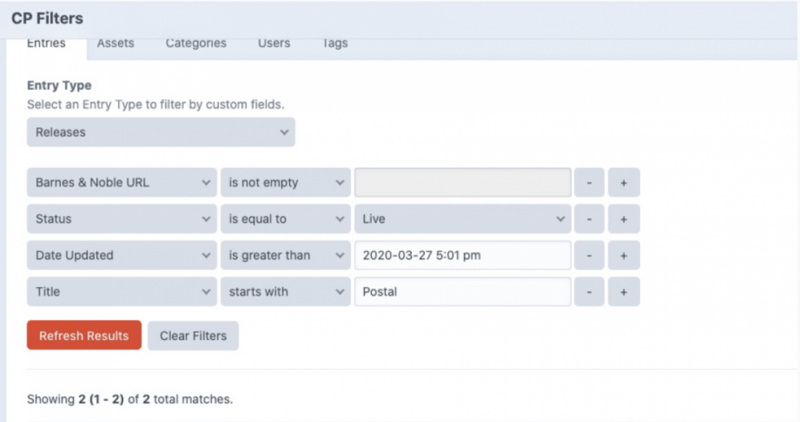Expand the 'is not empty' operator dropdown
Screen dimensions: 800x422
pyautogui.click(x=285, y=182)
